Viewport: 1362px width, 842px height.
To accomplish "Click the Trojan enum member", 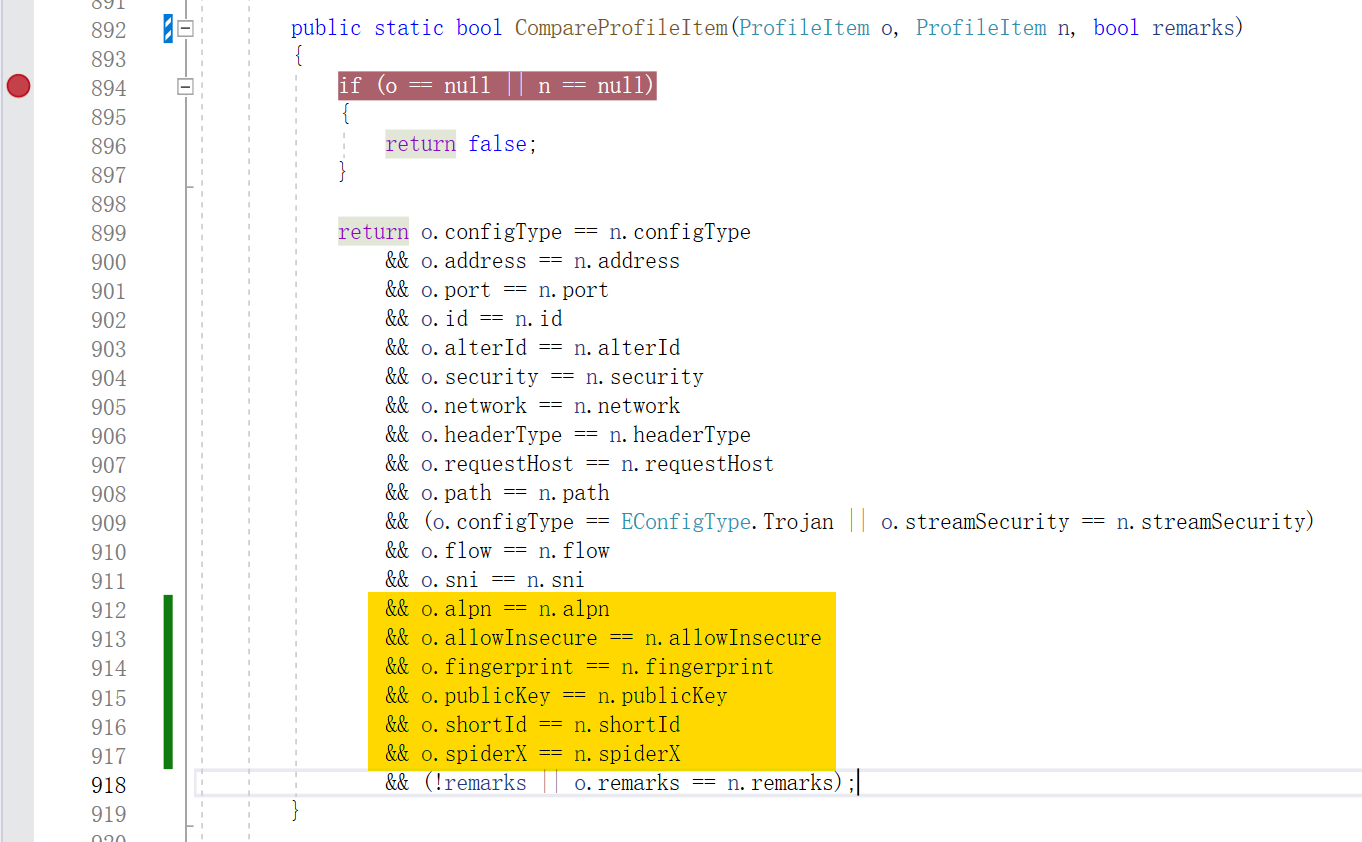I will pos(798,522).
